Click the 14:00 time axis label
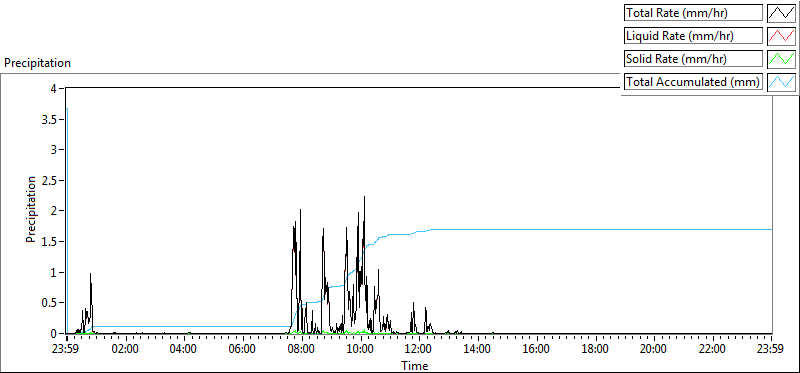The image size is (800, 373). click(478, 349)
